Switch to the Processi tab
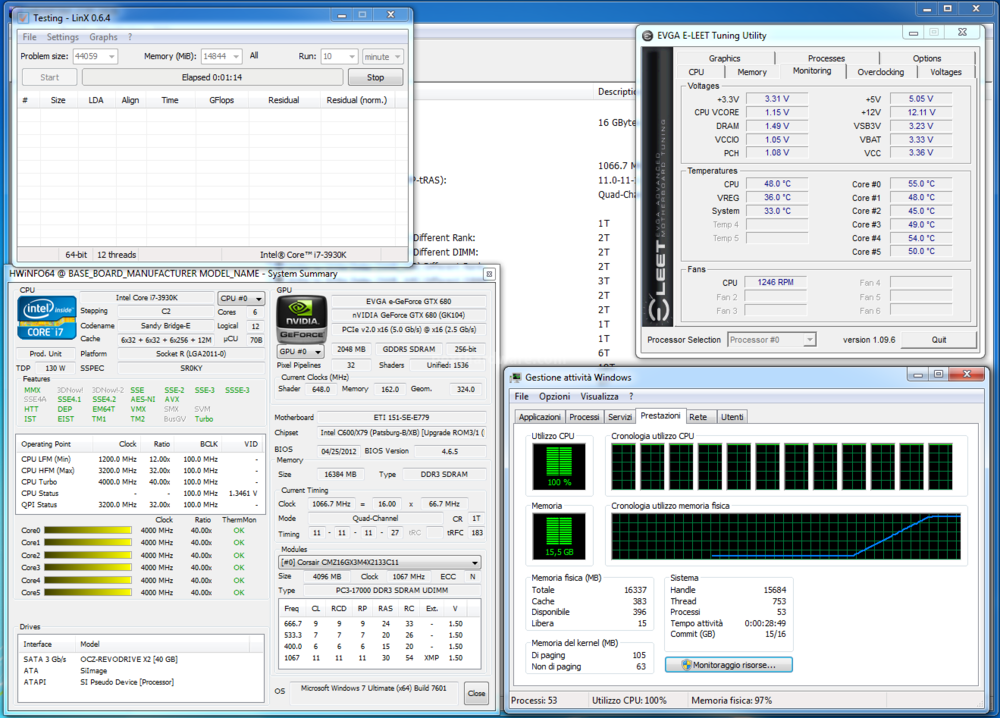The width and height of the screenshot is (1000, 718). pyautogui.click(x=584, y=417)
